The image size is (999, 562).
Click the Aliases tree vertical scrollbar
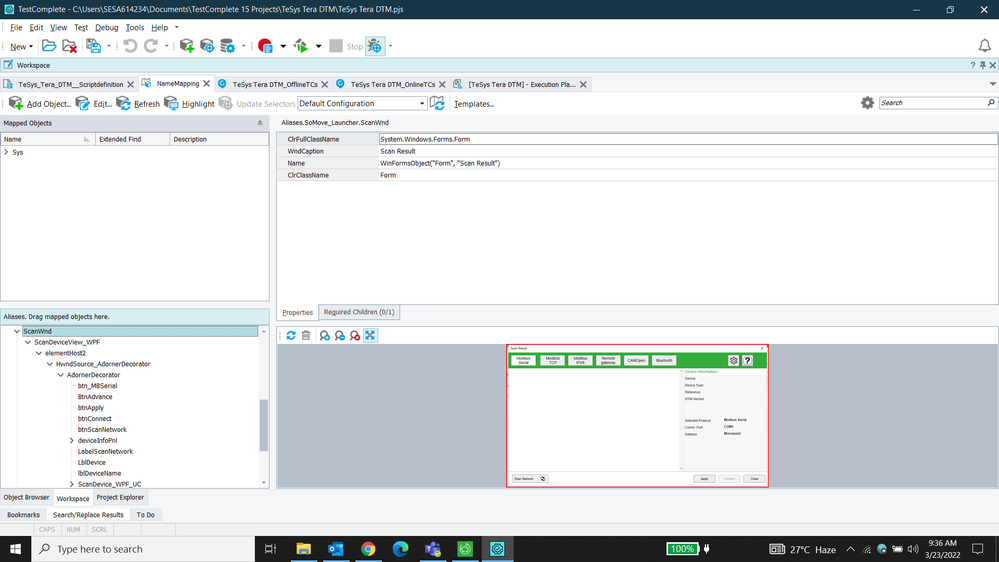point(264,425)
